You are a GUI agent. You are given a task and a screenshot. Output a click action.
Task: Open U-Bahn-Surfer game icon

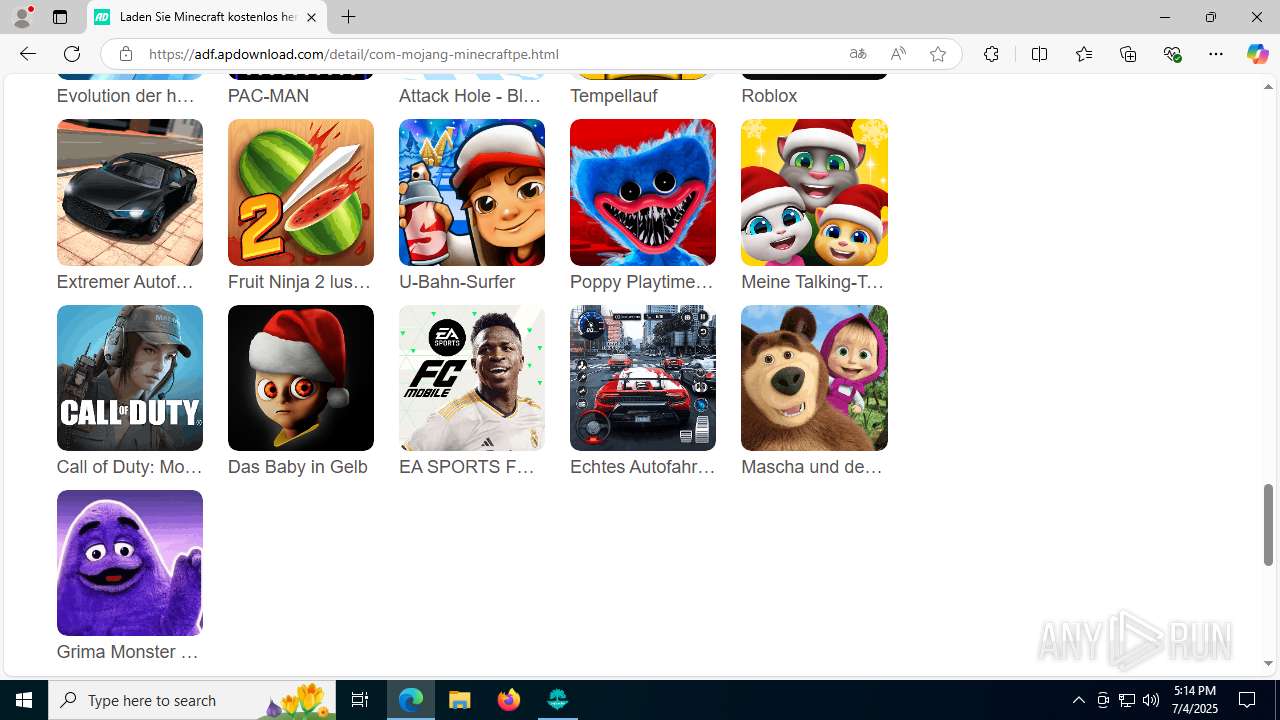click(x=472, y=192)
